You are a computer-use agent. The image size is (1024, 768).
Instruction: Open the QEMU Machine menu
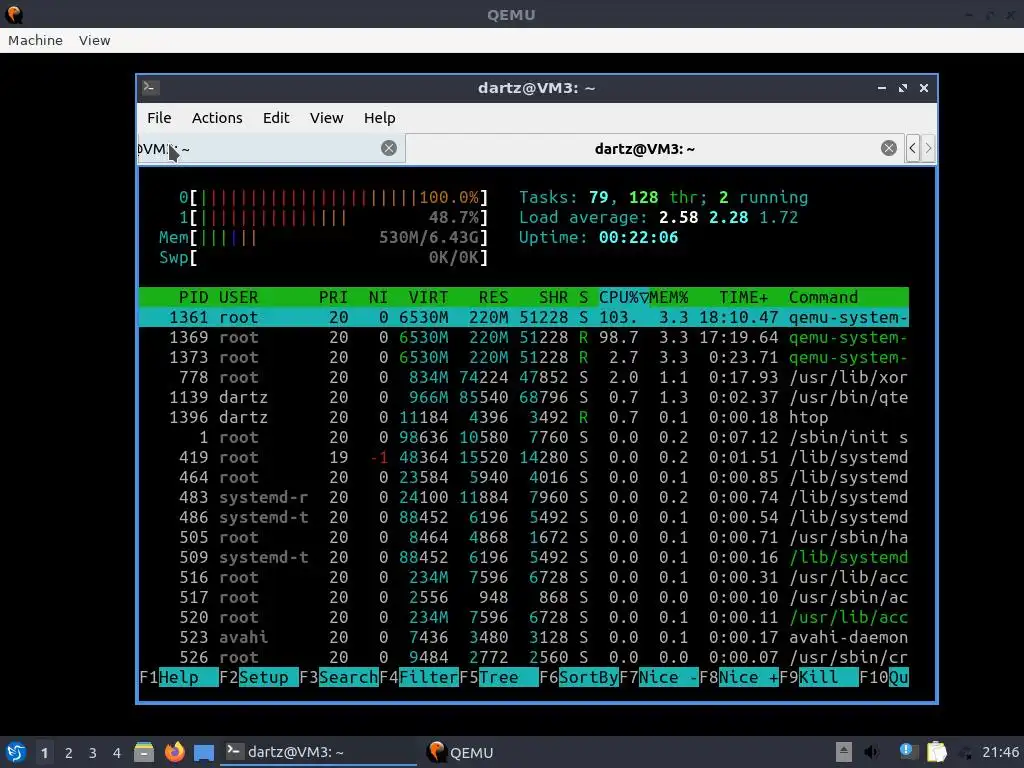pos(35,40)
